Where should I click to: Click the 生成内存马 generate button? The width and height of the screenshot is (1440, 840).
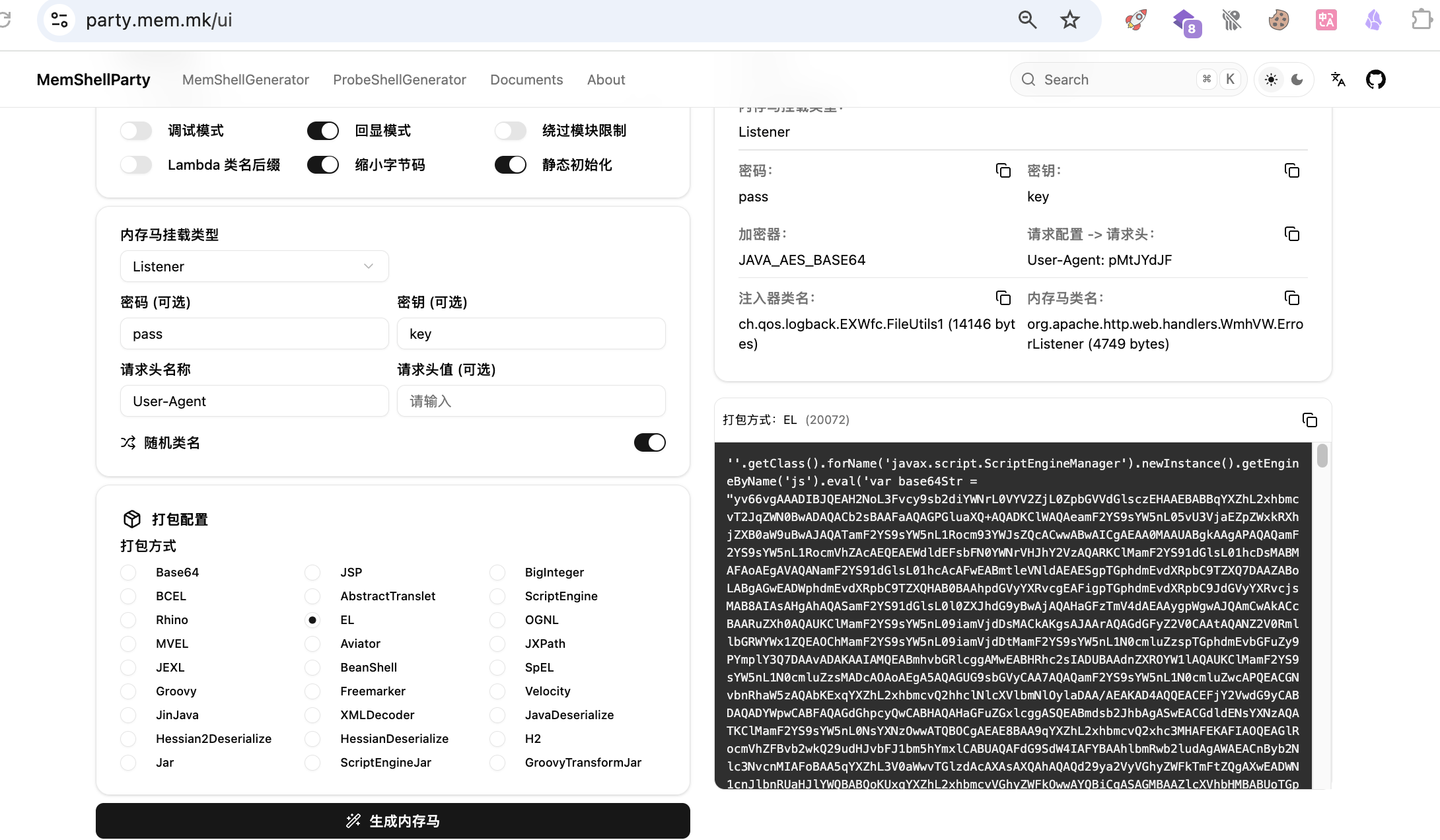coord(392,821)
